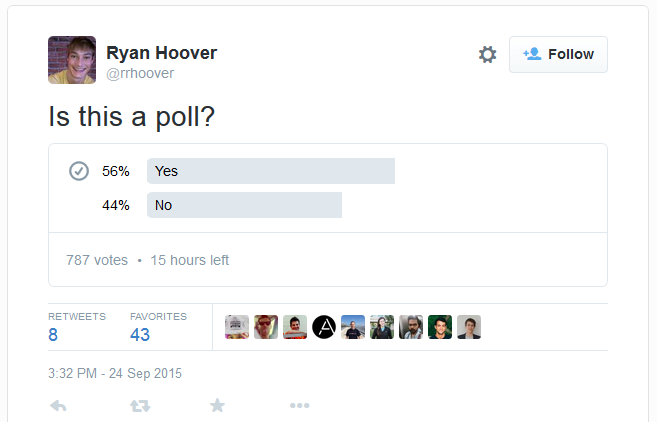This screenshot has height=422, width=657.
Task: Click the 'Is this a poll?' tweet text
Action: 132,116
